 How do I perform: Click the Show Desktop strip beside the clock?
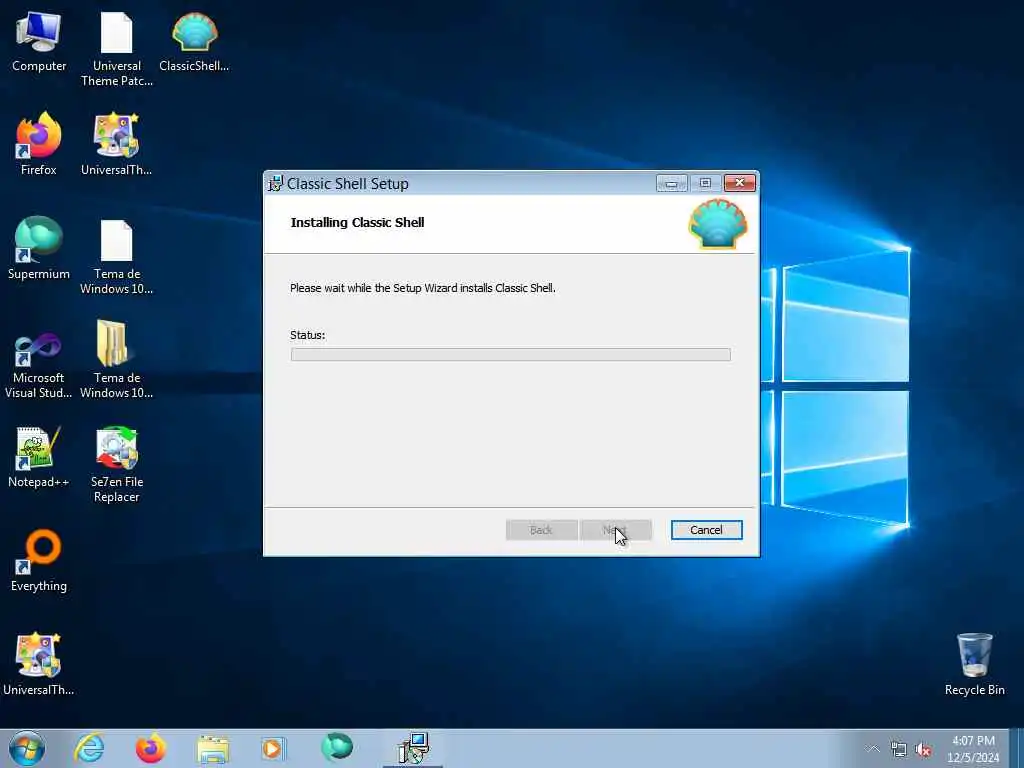point(1016,748)
